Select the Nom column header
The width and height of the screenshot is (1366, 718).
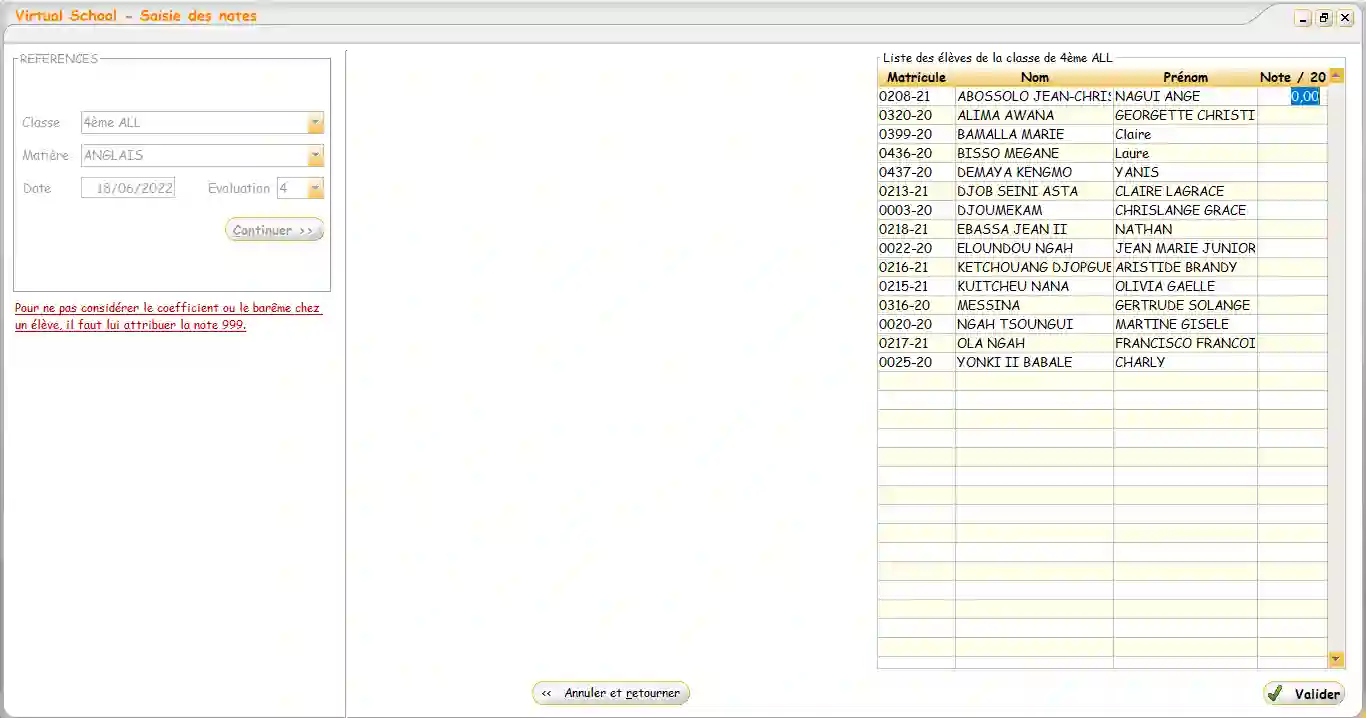click(1034, 77)
